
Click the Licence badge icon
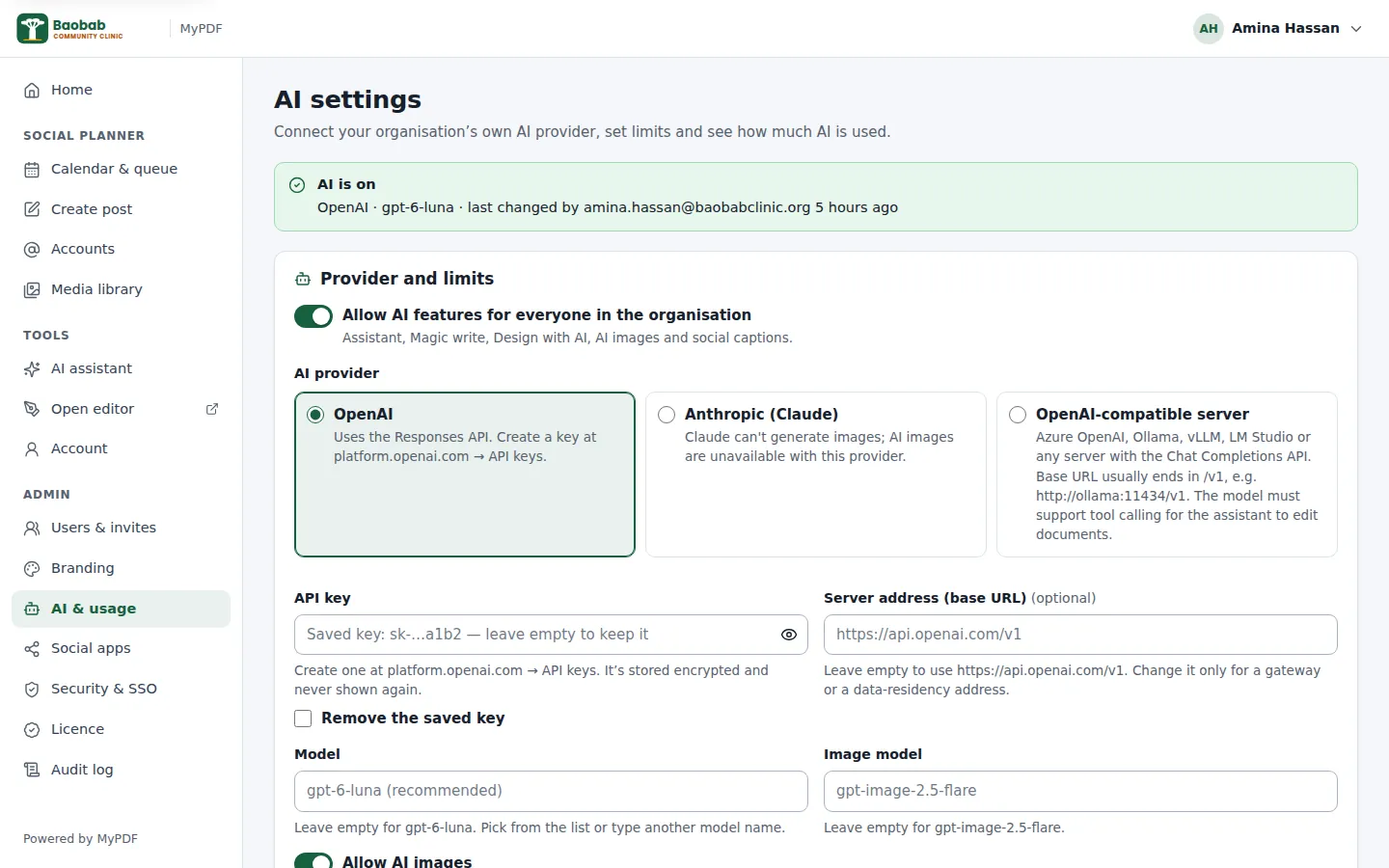pos(32,730)
